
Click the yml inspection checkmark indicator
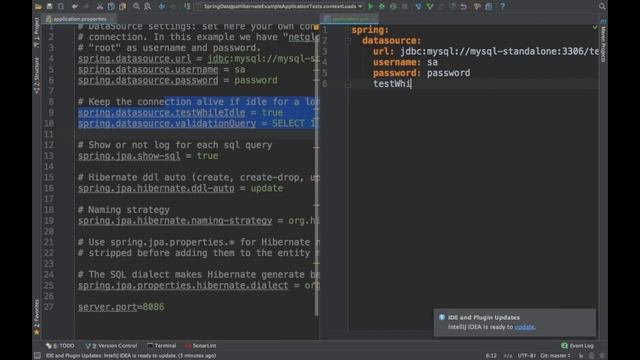coord(595,27)
